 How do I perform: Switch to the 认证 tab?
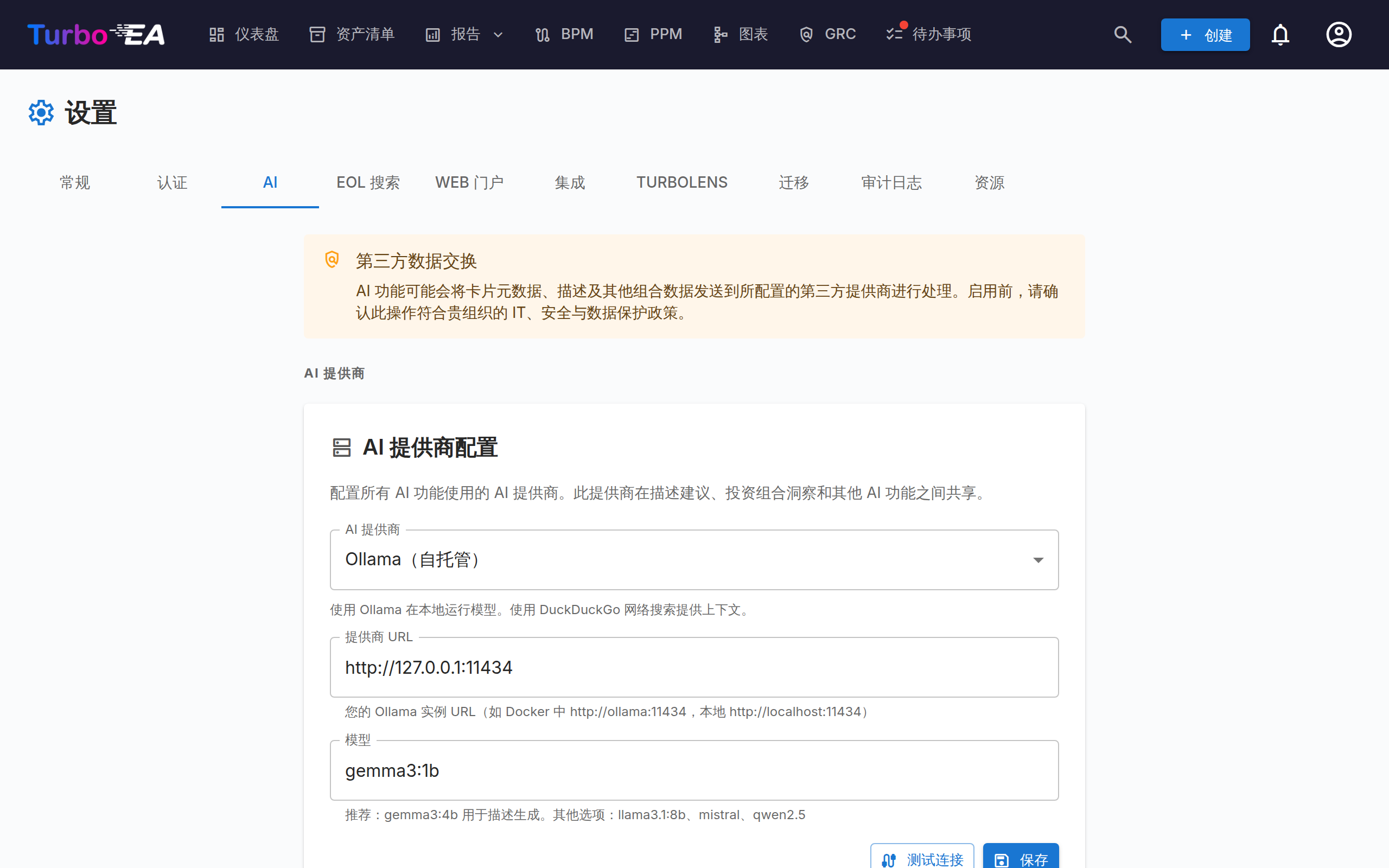point(172,183)
